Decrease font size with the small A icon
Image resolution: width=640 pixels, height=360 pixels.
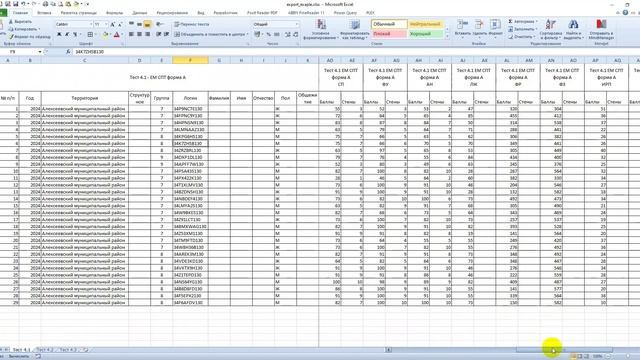click(x=120, y=24)
